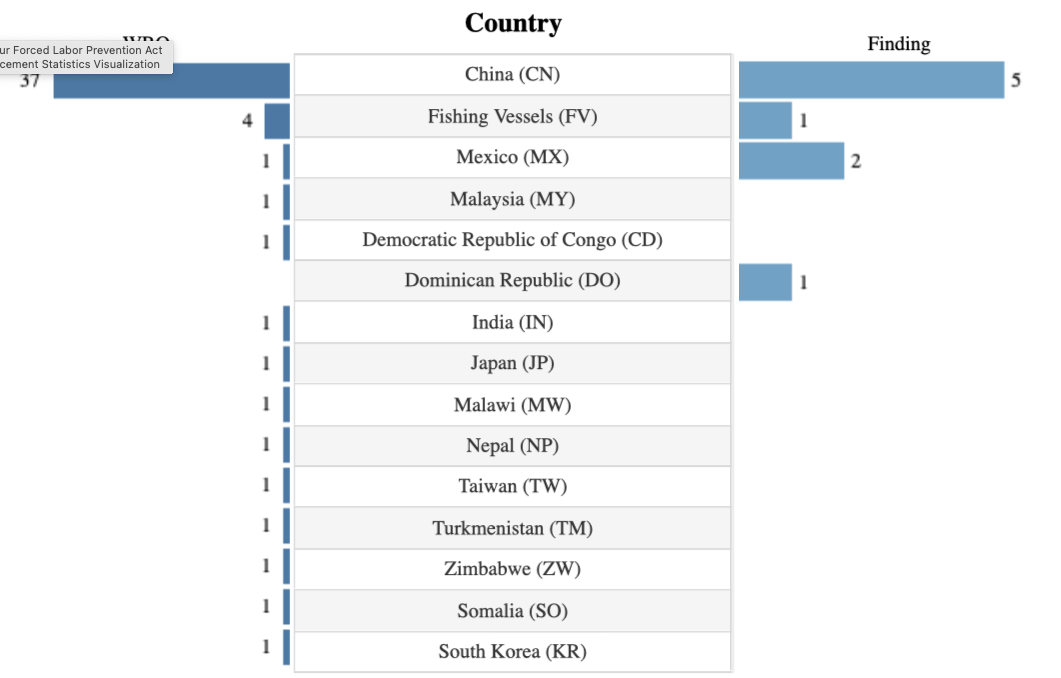Select the Fishing Vessels WRO bar
This screenshot has height=678, width=1061.
click(277, 121)
